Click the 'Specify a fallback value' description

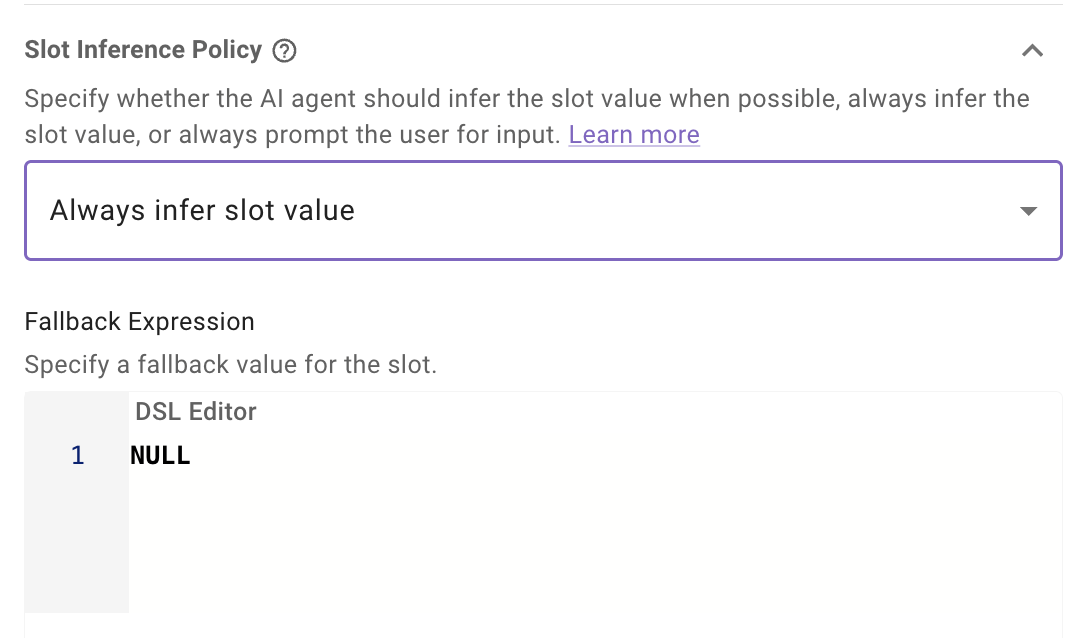(x=230, y=365)
